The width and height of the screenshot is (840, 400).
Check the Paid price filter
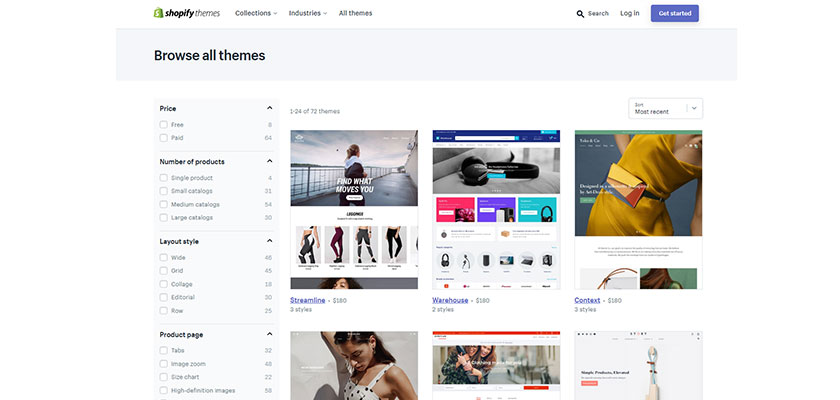tap(163, 138)
